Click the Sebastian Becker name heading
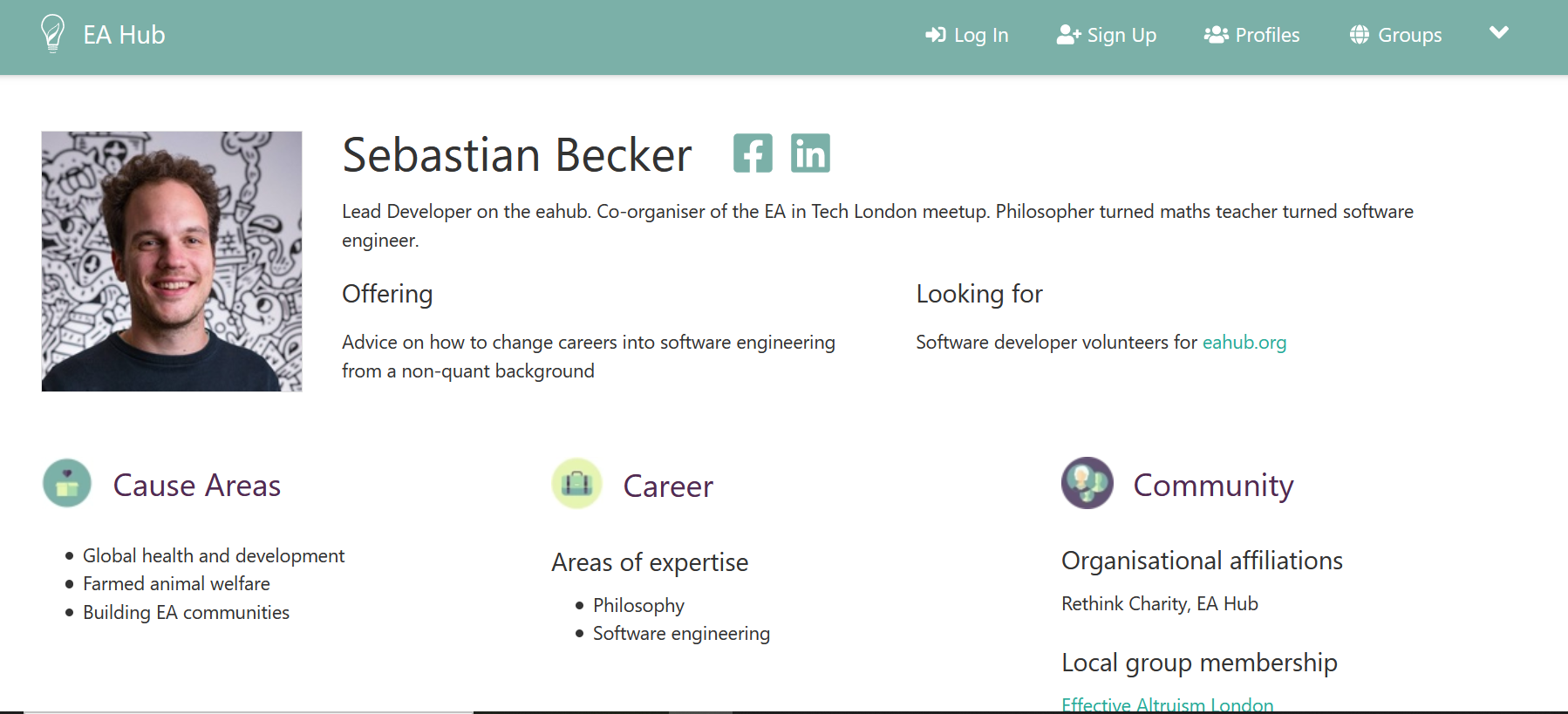Screen dimensions: 1568x714 click(x=517, y=155)
